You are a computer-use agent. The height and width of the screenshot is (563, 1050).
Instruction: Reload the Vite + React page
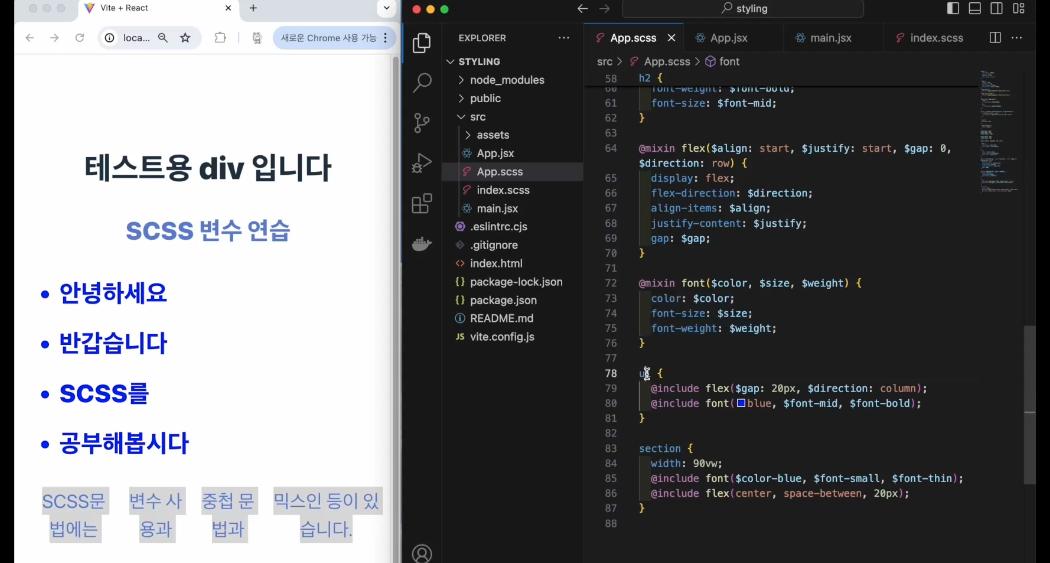coord(80,38)
